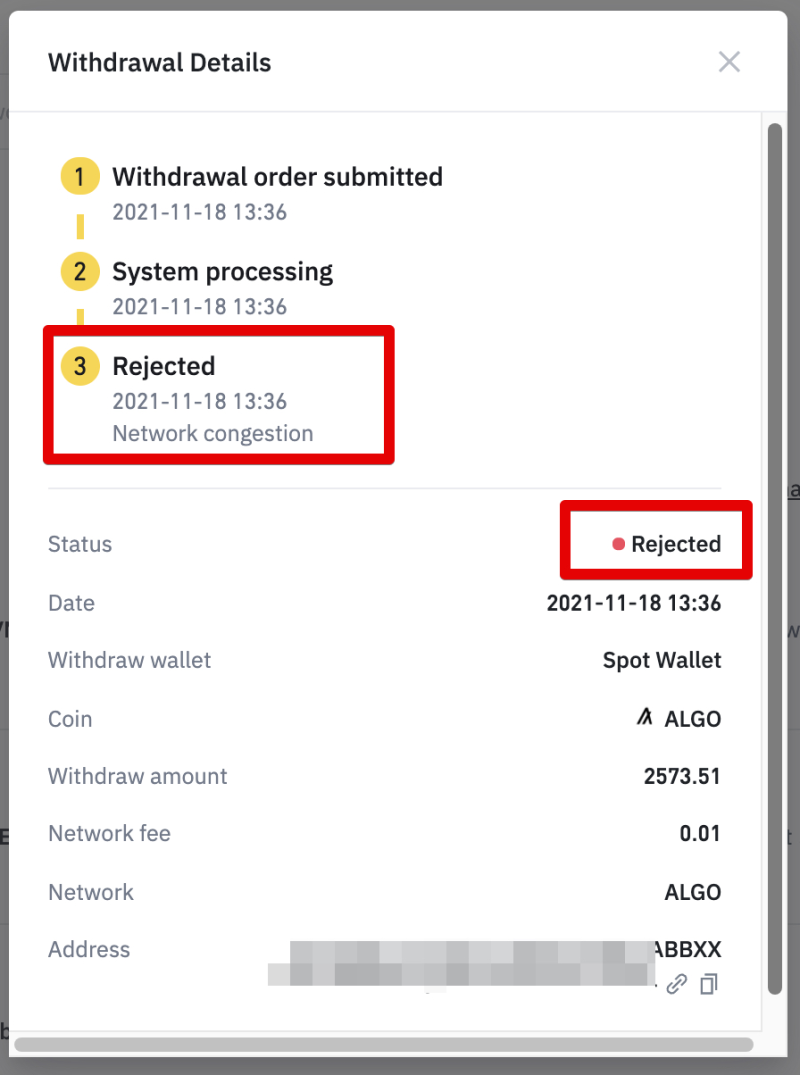Click the Withdrawal Details heading
The width and height of the screenshot is (800, 1075).
[x=159, y=62]
